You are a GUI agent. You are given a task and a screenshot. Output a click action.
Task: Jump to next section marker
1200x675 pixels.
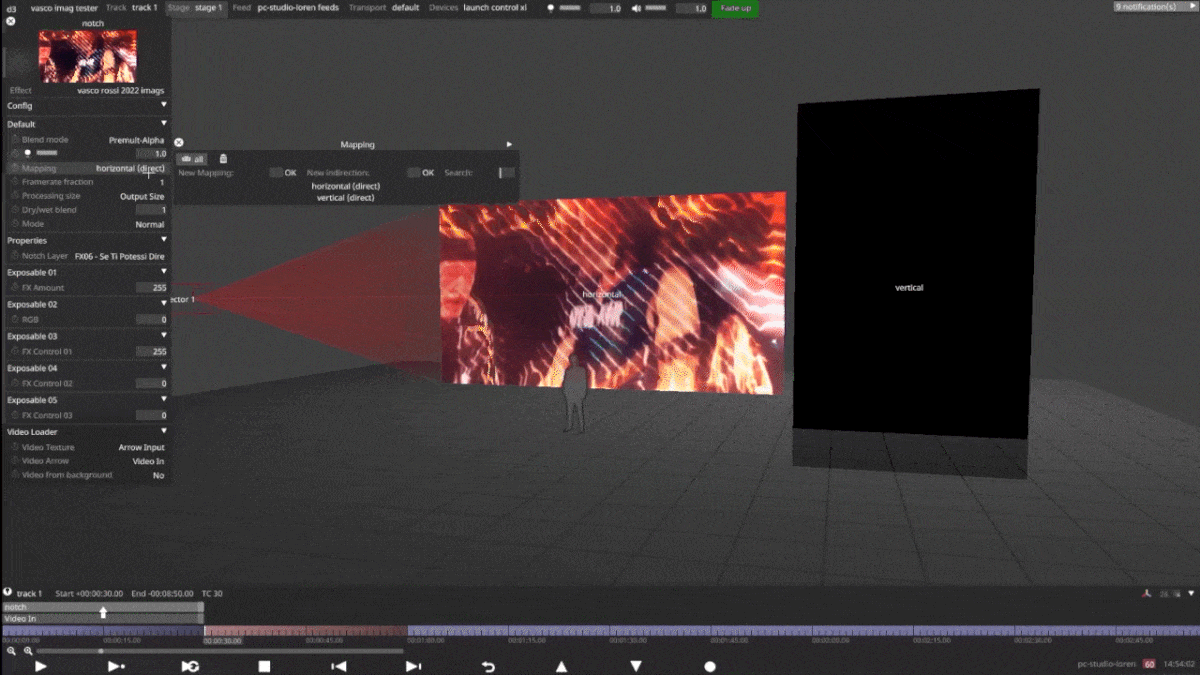point(413,666)
